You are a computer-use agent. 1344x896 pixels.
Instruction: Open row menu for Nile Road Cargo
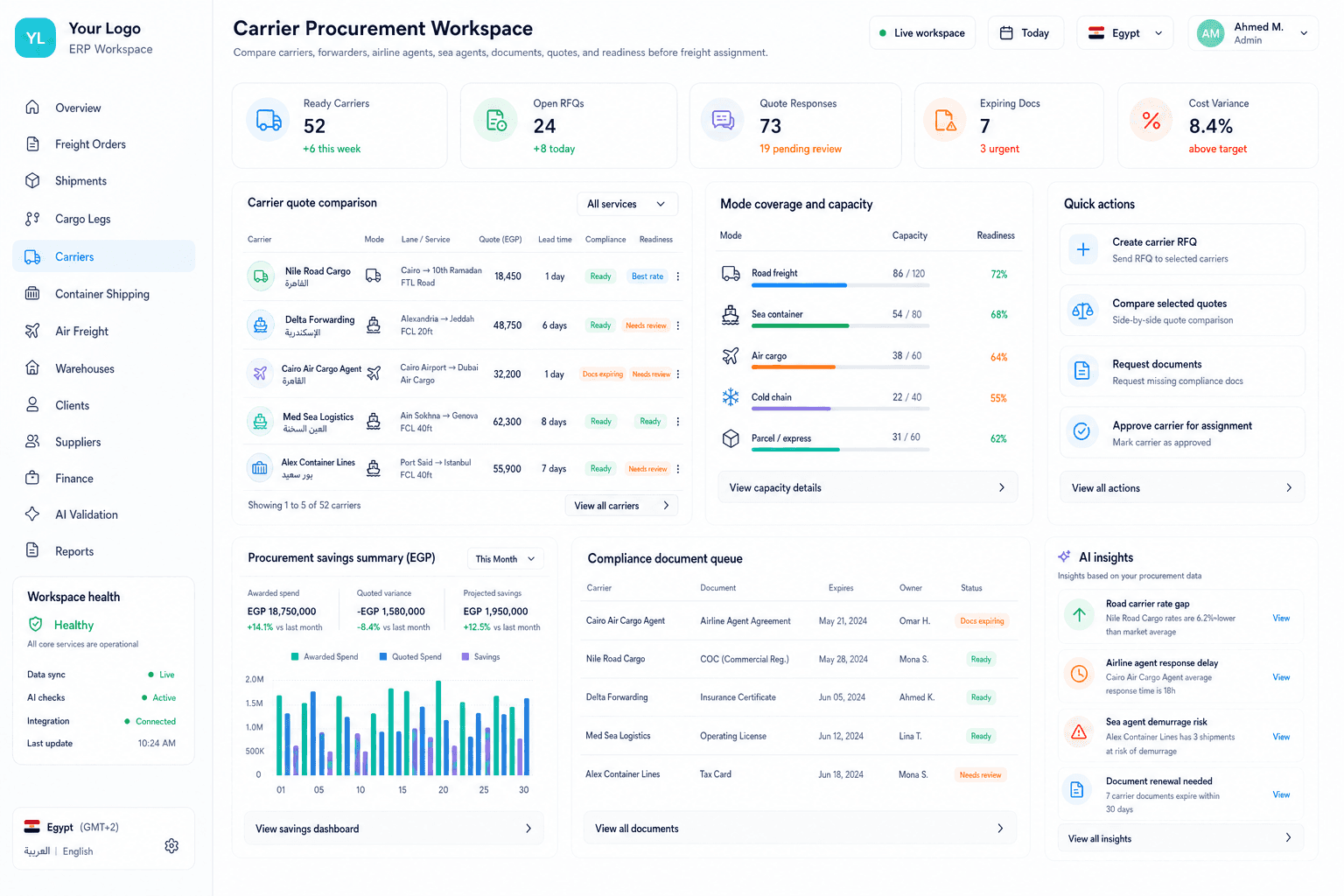pyautogui.click(x=678, y=276)
